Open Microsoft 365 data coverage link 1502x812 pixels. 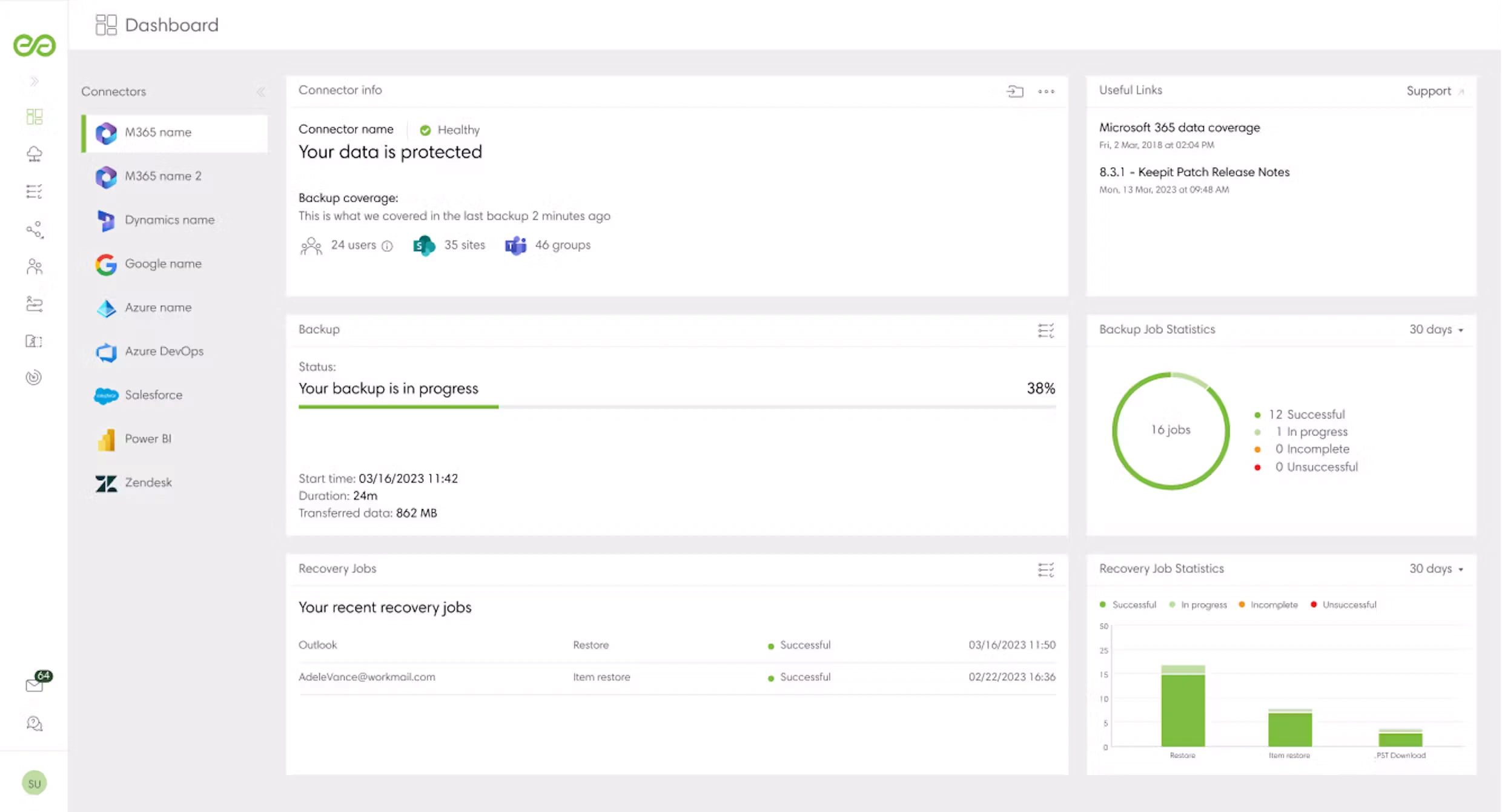coord(1180,128)
